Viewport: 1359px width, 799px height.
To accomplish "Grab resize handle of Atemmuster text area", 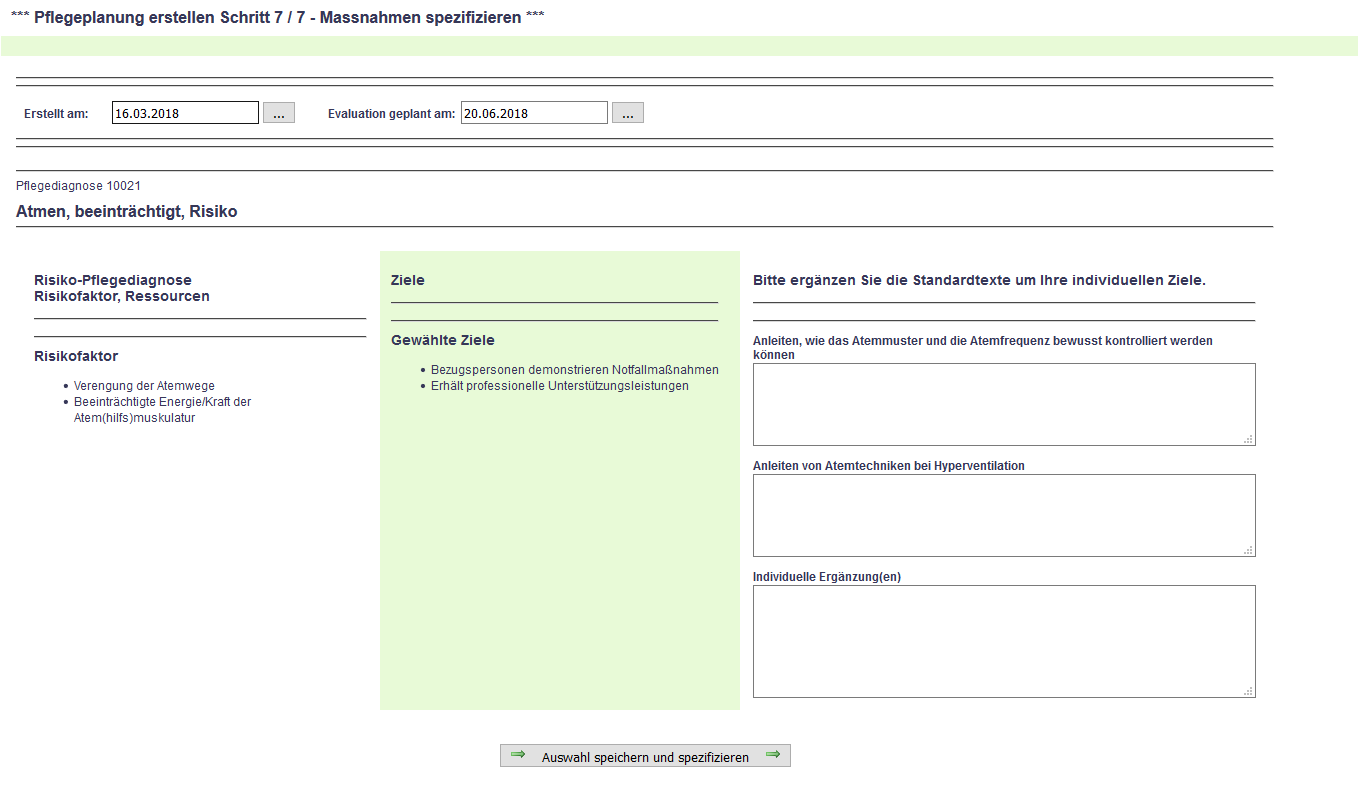I will click(1248, 439).
